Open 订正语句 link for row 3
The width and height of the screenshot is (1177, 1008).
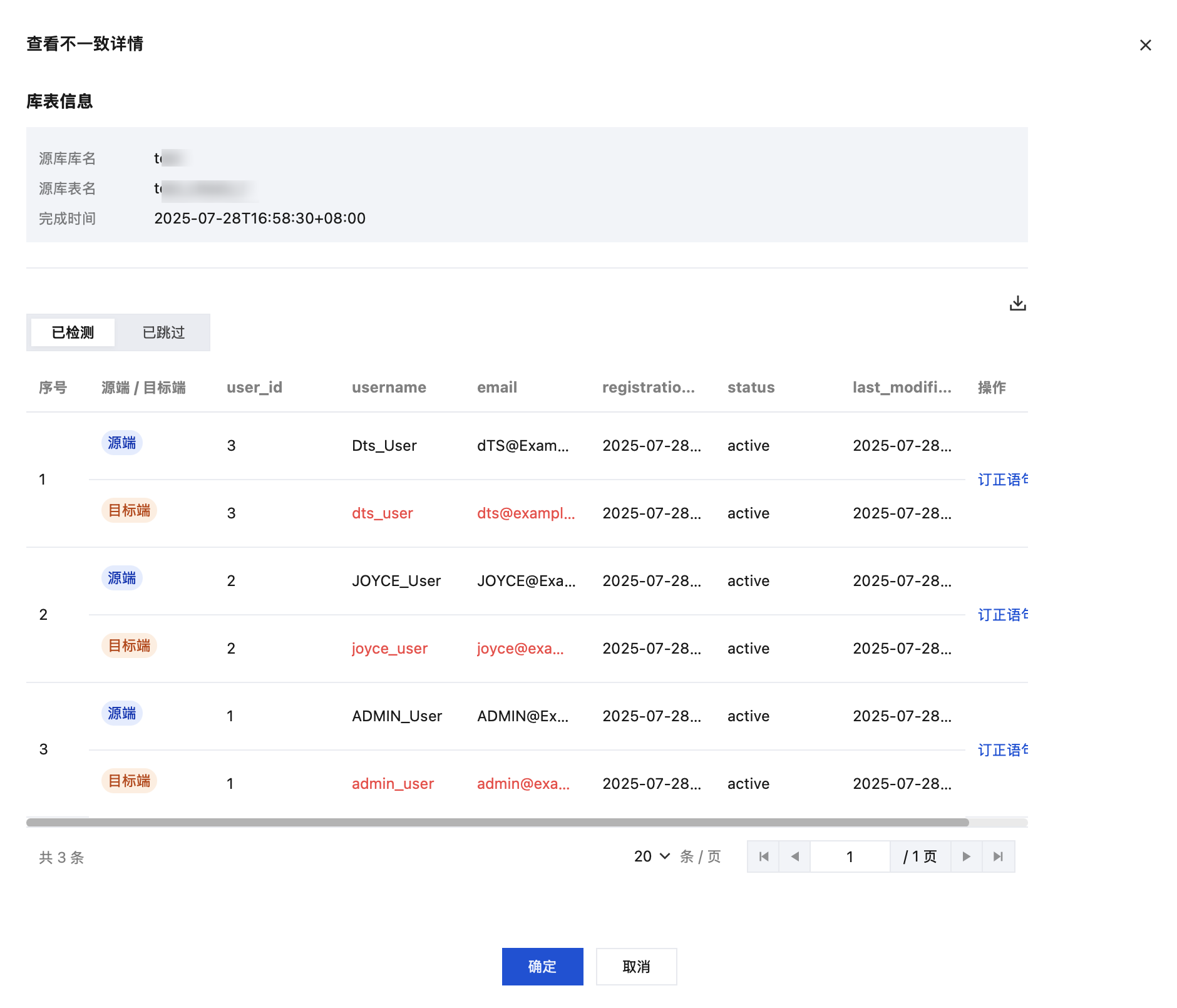(x=1002, y=750)
